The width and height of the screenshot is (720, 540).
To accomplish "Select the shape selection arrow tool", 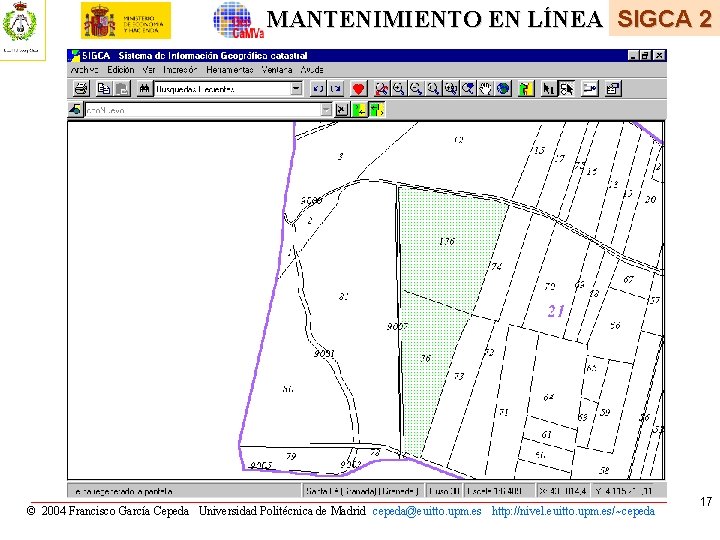I will pos(566,88).
